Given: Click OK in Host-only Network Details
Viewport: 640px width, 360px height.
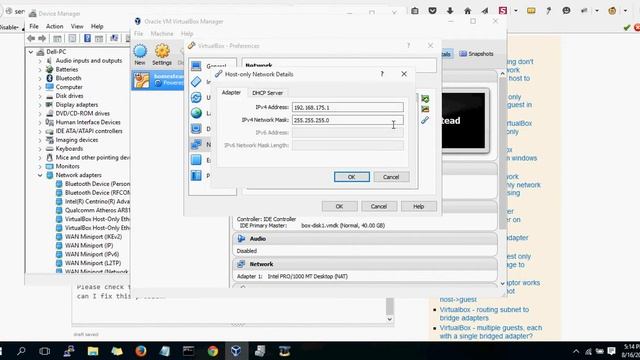Looking at the screenshot, I should pos(351,177).
